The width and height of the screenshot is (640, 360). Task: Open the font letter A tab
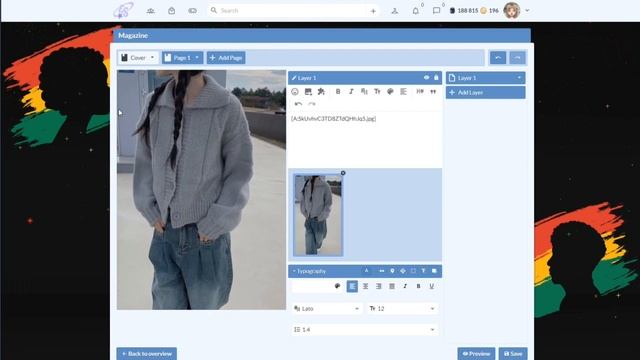click(x=367, y=271)
